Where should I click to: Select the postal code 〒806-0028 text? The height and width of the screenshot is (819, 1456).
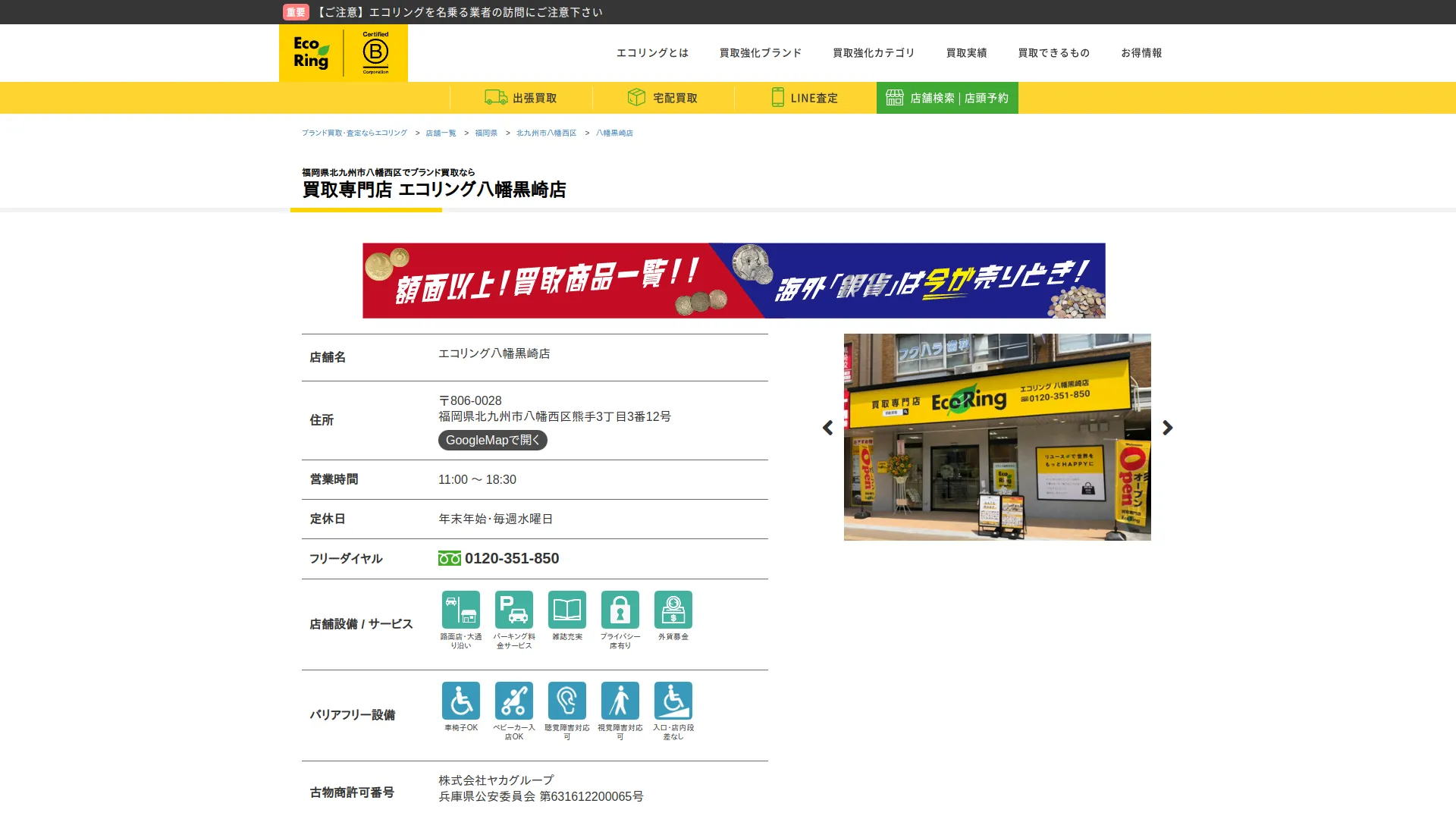(470, 401)
